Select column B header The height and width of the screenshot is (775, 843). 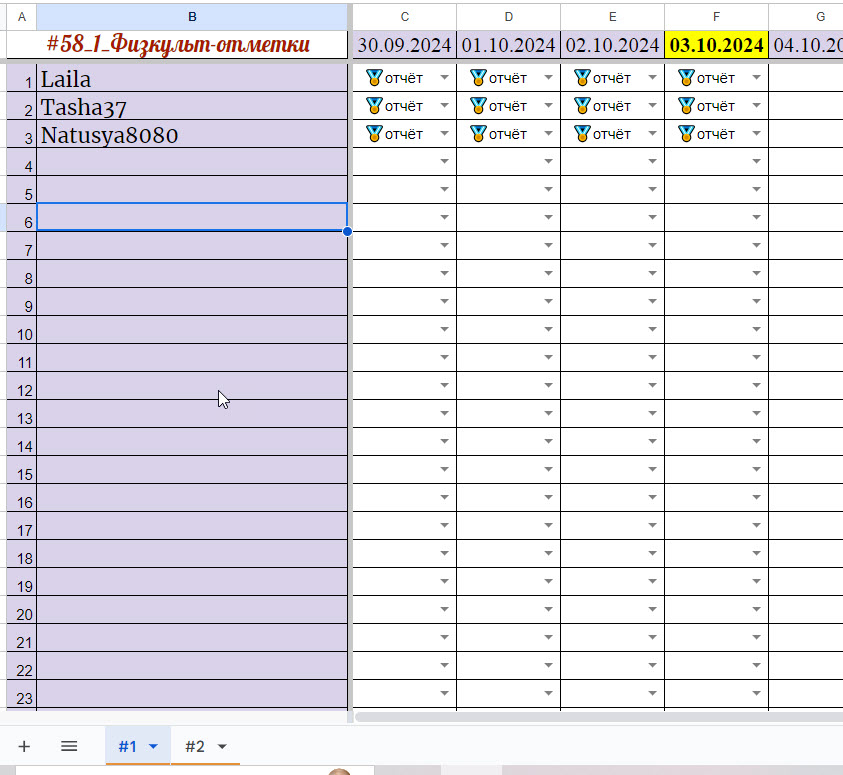coord(192,16)
